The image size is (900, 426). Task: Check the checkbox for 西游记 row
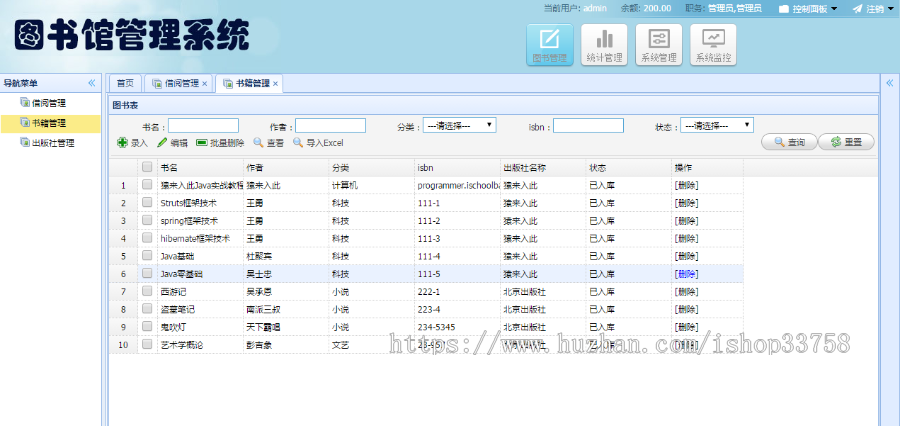(x=147, y=291)
